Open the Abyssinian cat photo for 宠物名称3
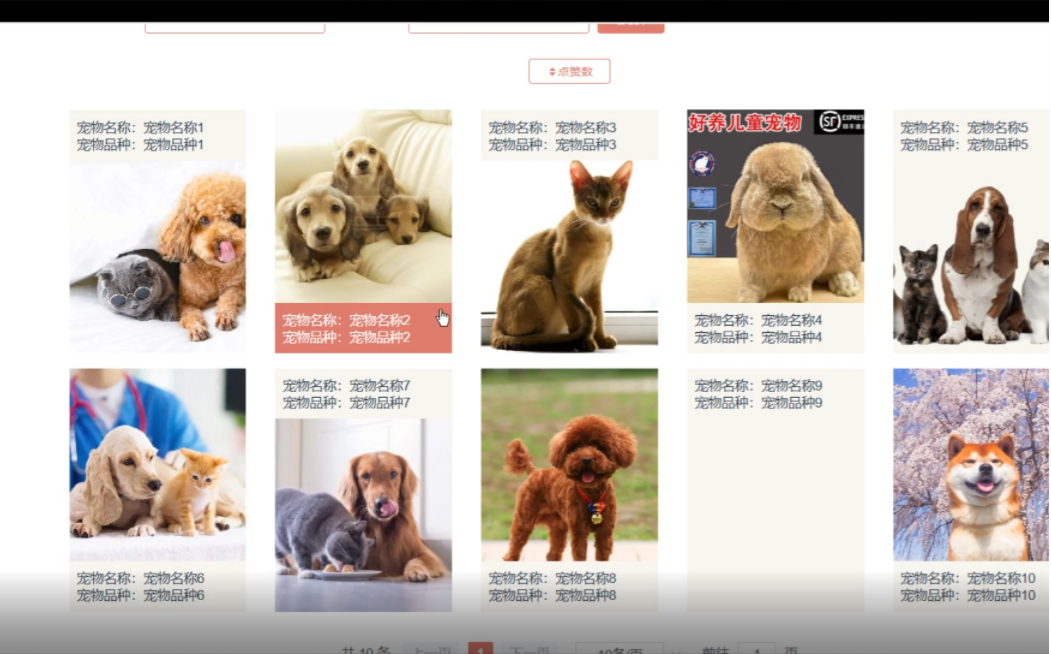Viewport: 1051px width, 654px height. tap(569, 256)
